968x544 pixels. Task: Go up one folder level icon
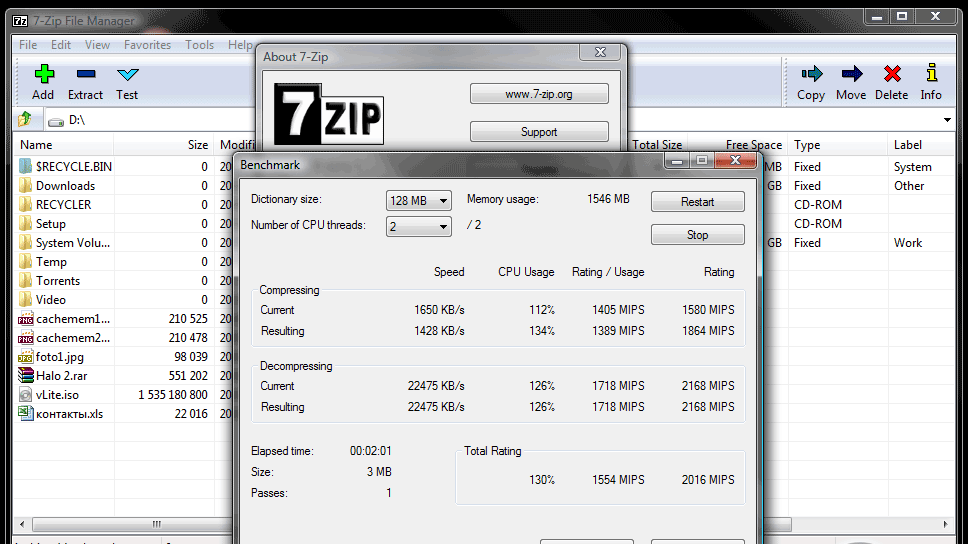pyautogui.click(x=25, y=119)
